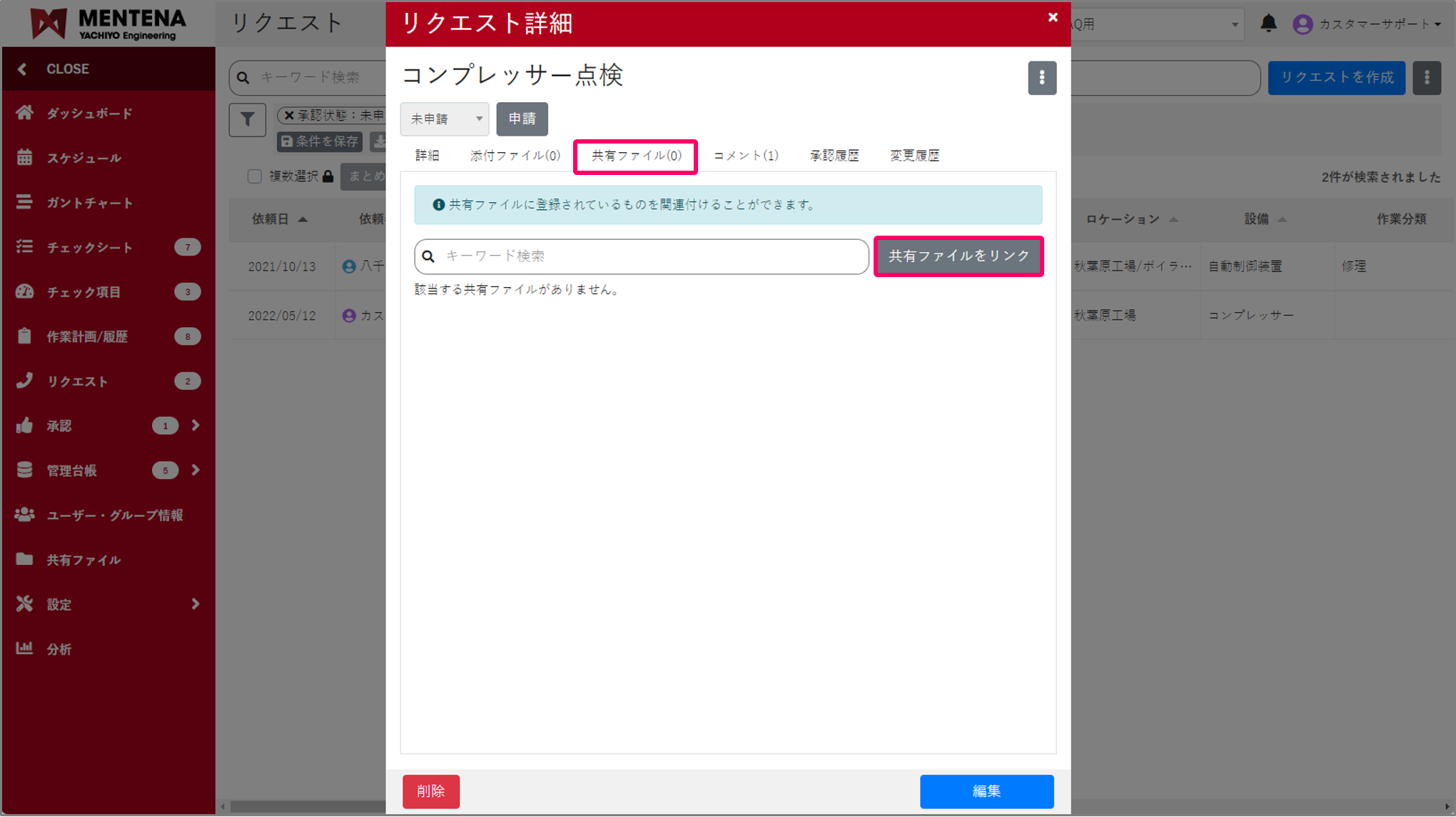Open the 分析 analytics section
This screenshot has width=1456, height=817.
point(59,648)
